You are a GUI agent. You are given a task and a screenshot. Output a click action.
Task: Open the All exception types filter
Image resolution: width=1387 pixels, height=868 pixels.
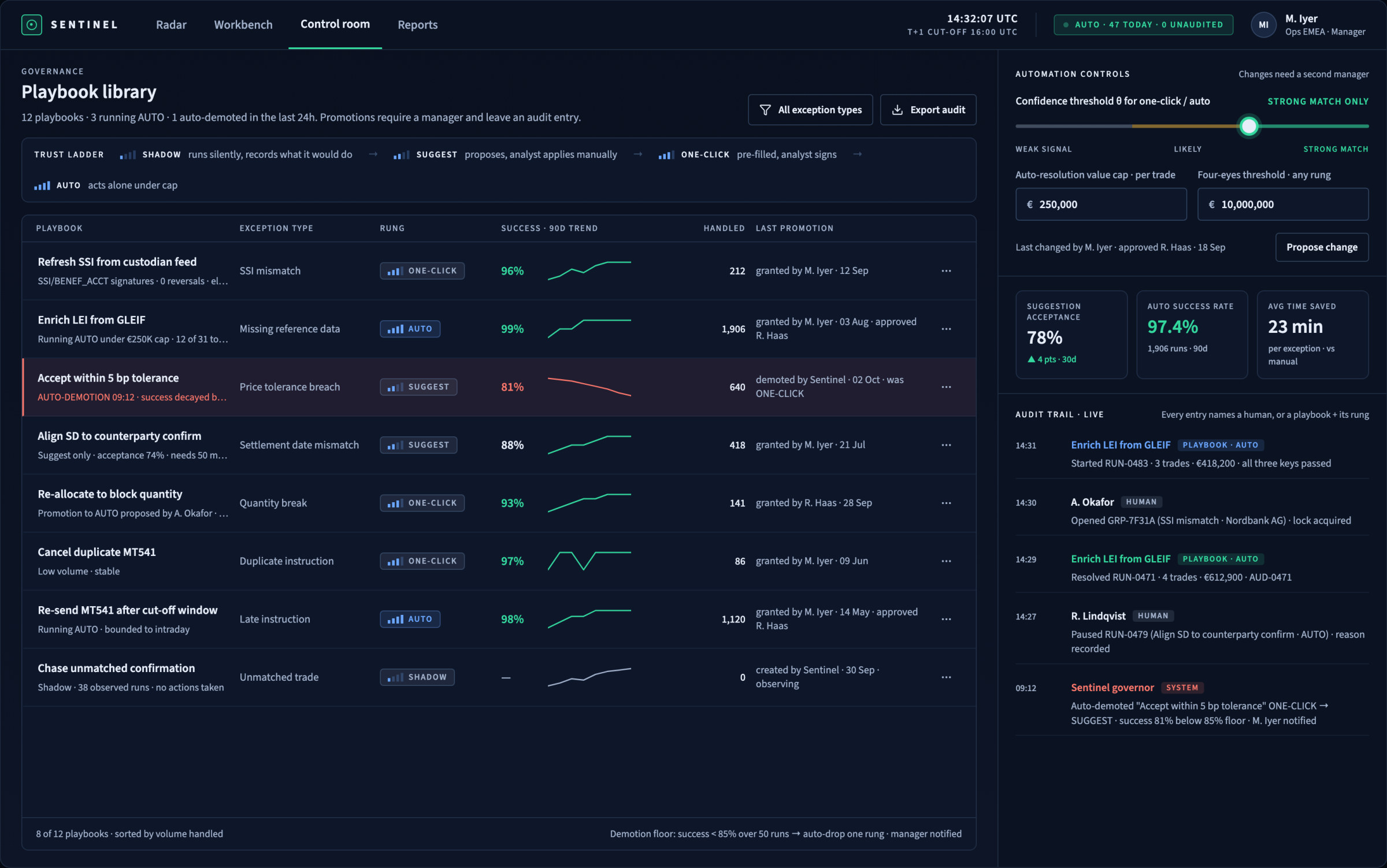(810, 110)
